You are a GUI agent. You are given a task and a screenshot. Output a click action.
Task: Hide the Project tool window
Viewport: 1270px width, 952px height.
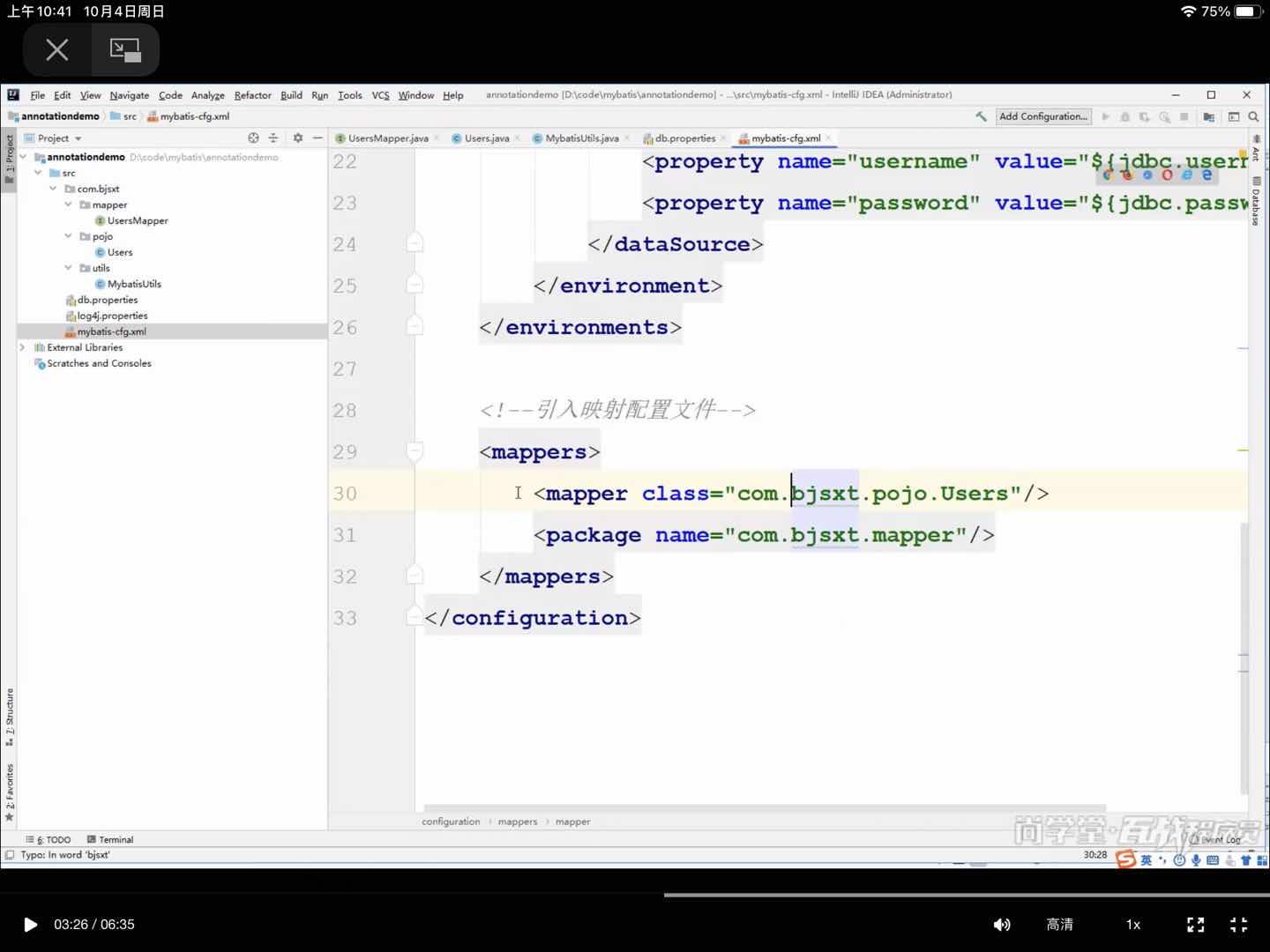point(317,138)
